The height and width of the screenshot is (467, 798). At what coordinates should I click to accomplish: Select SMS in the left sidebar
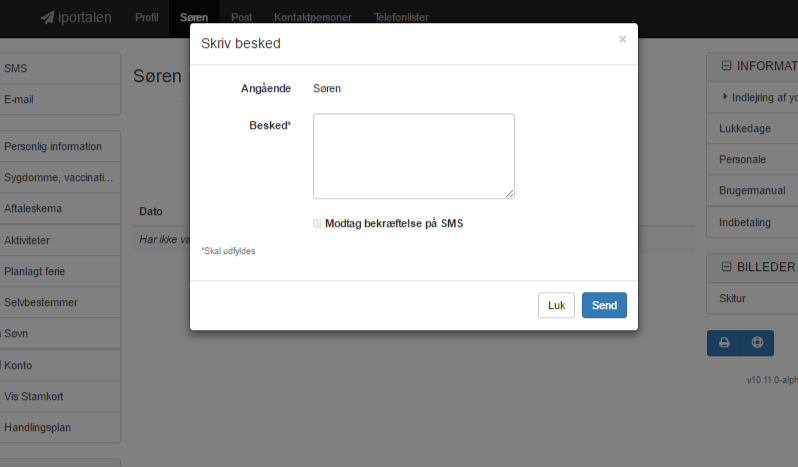[60, 68]
